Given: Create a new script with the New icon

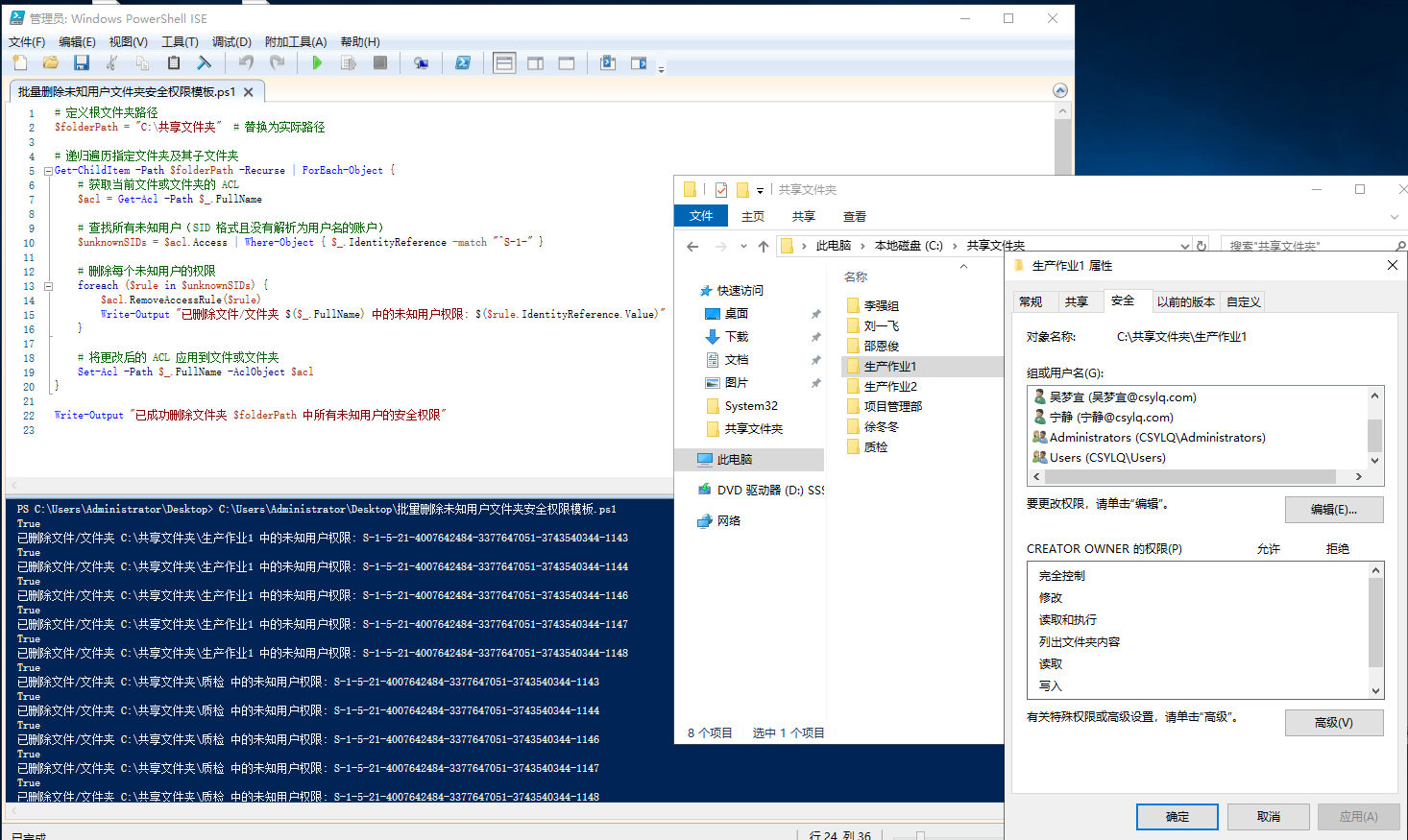Looking at the screenshot, I should pyautogui.click(x=20, y=62).
